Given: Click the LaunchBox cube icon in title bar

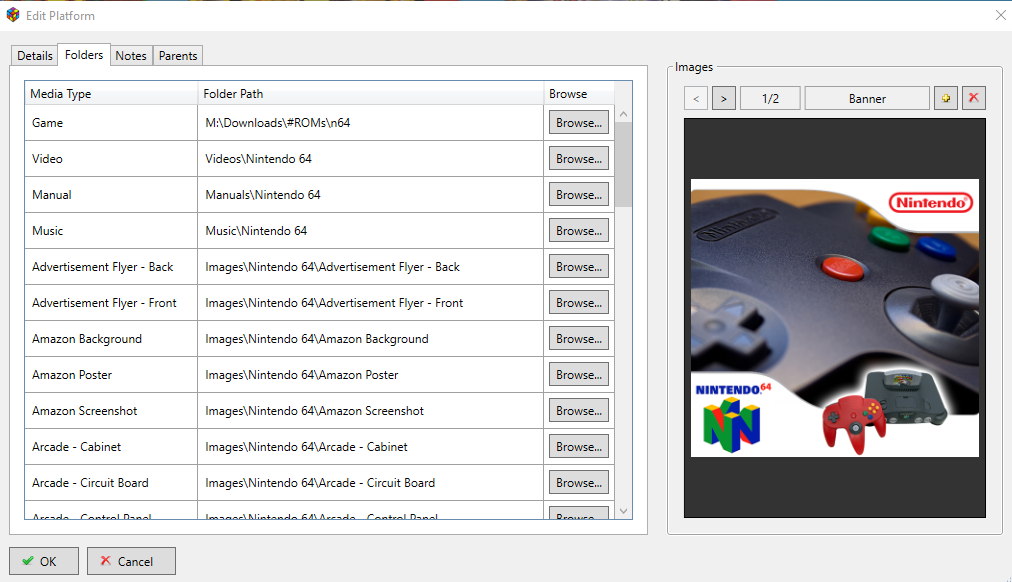Looking at the screenshot, I should 13,15.
